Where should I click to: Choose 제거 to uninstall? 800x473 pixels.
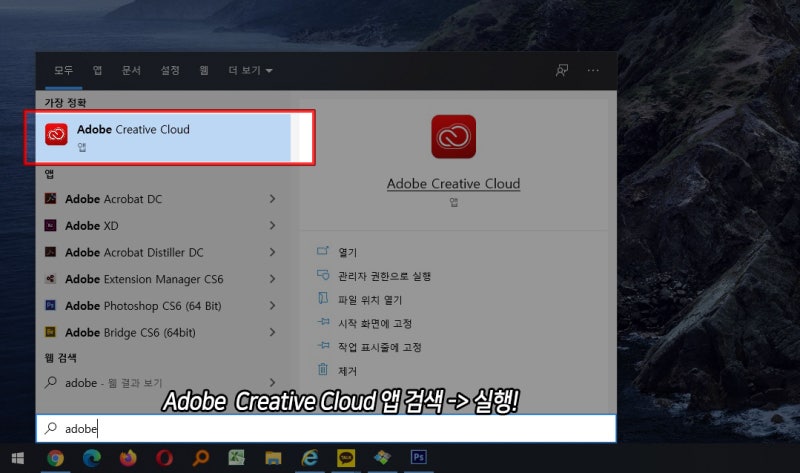pos(347,371)
